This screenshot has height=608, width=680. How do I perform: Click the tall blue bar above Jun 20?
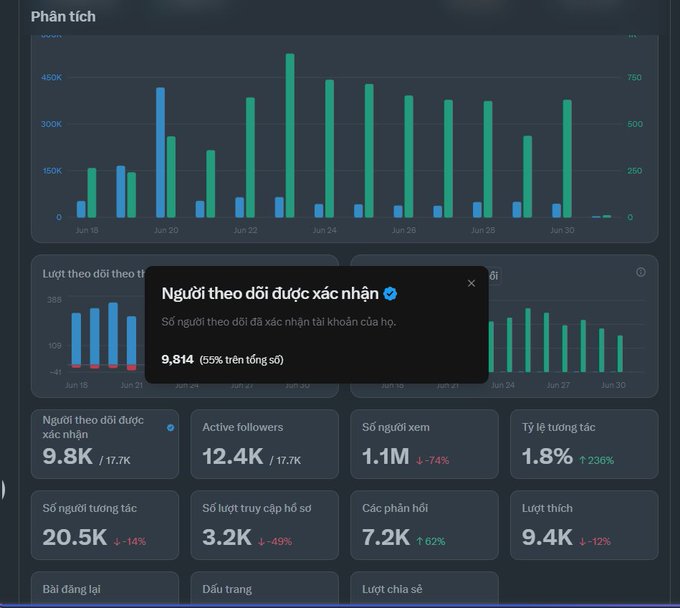pos(160,152)
